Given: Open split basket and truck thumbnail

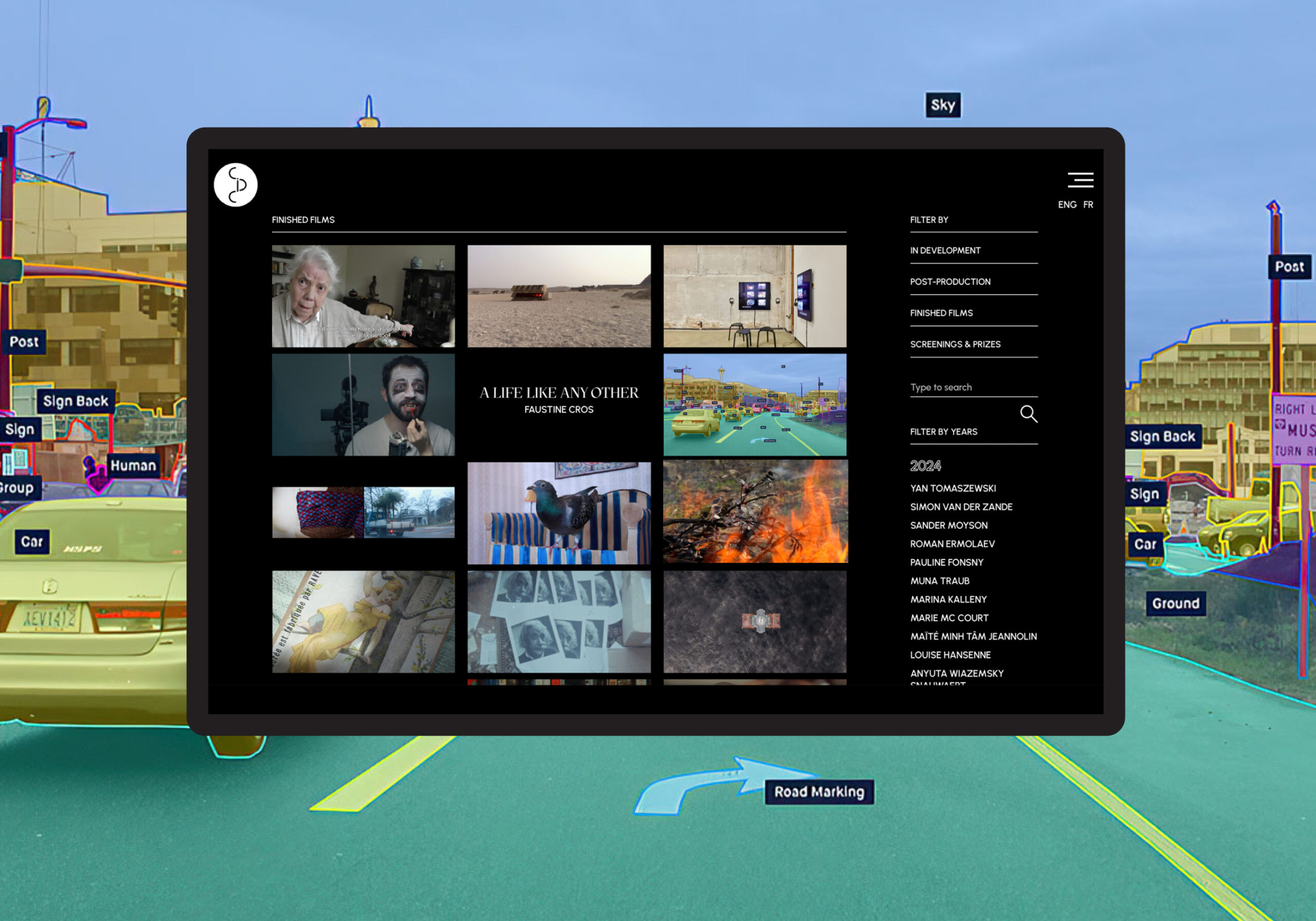Looking at the screenshot, I should pyautogui.click(x=363, y=513).
